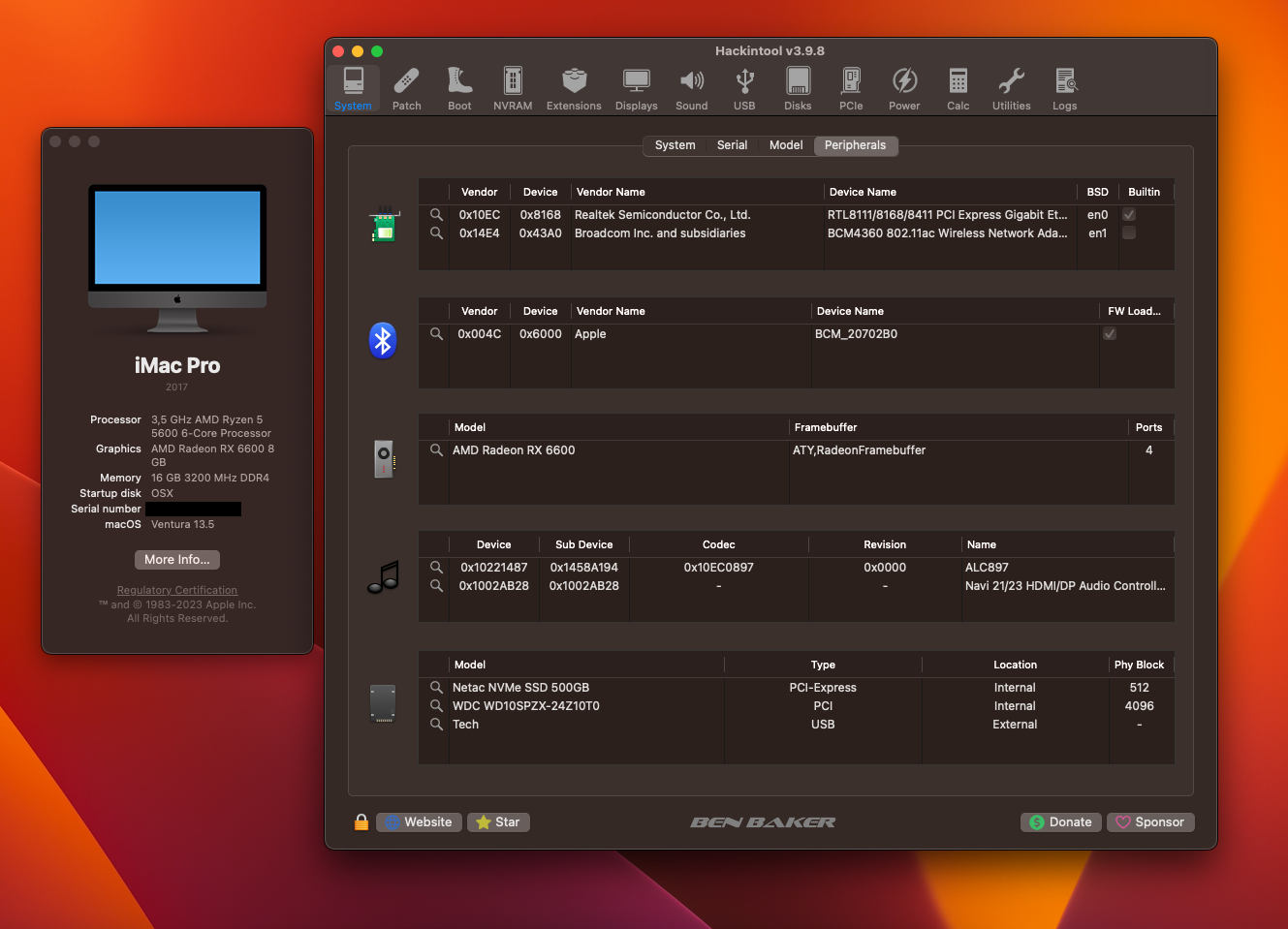The image size is (1288, 929).
Task: Open the USB section
Action: click(744, 89)
